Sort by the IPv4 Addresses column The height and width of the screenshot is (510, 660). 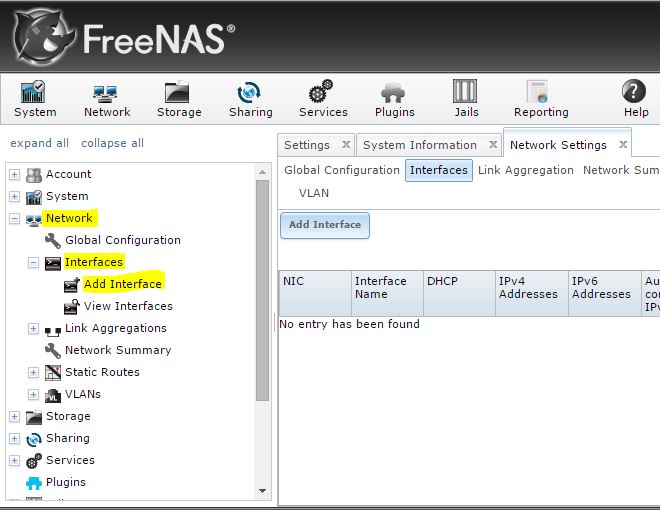point(532,293)
